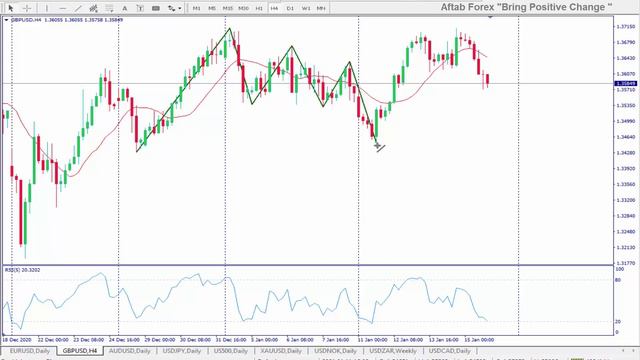
Task: Open the US500,Daily chart tab
Action: pos(231,351)
